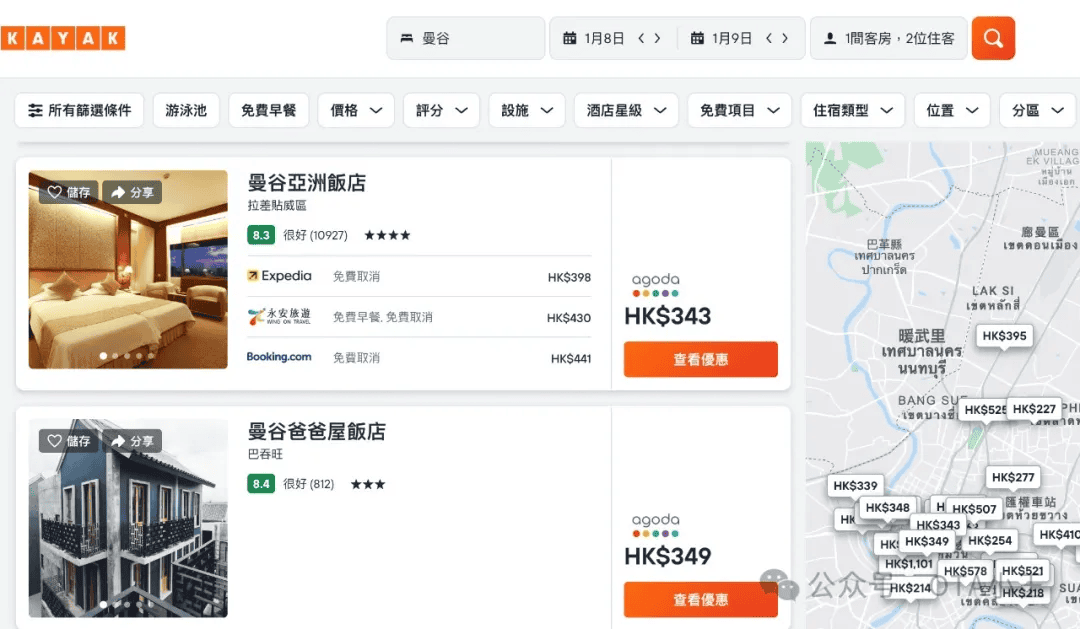Click the agoda logo above HK$349

coord(655,525)
